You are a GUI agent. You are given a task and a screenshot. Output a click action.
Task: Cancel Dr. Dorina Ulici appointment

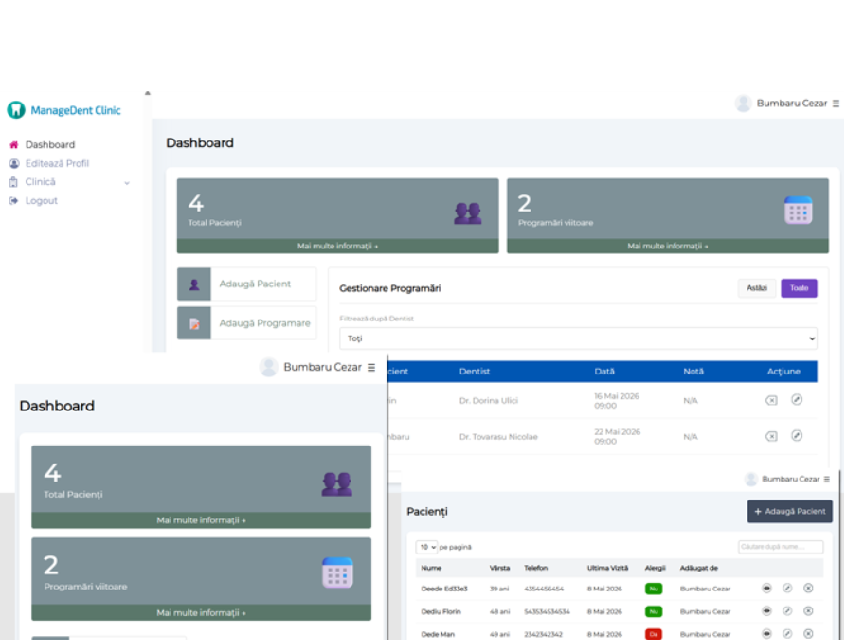click(771, 400)
